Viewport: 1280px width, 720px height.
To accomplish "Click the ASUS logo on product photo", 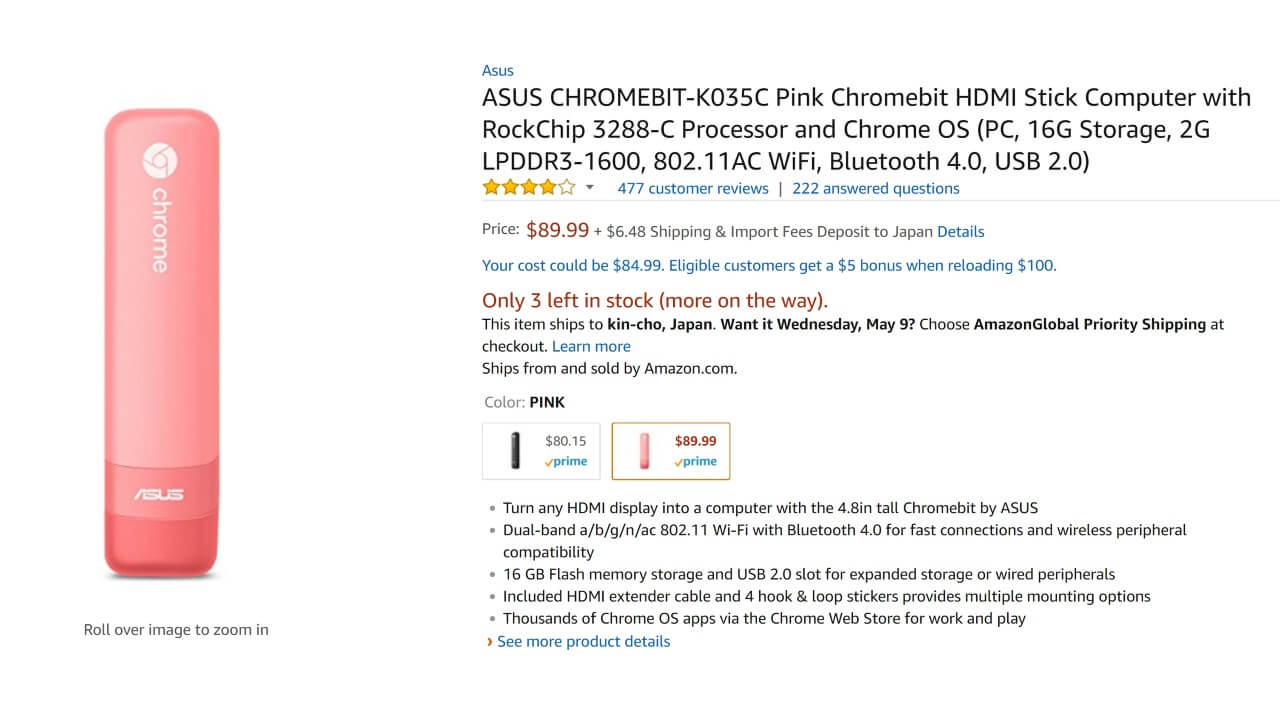I will coord(159,494).
